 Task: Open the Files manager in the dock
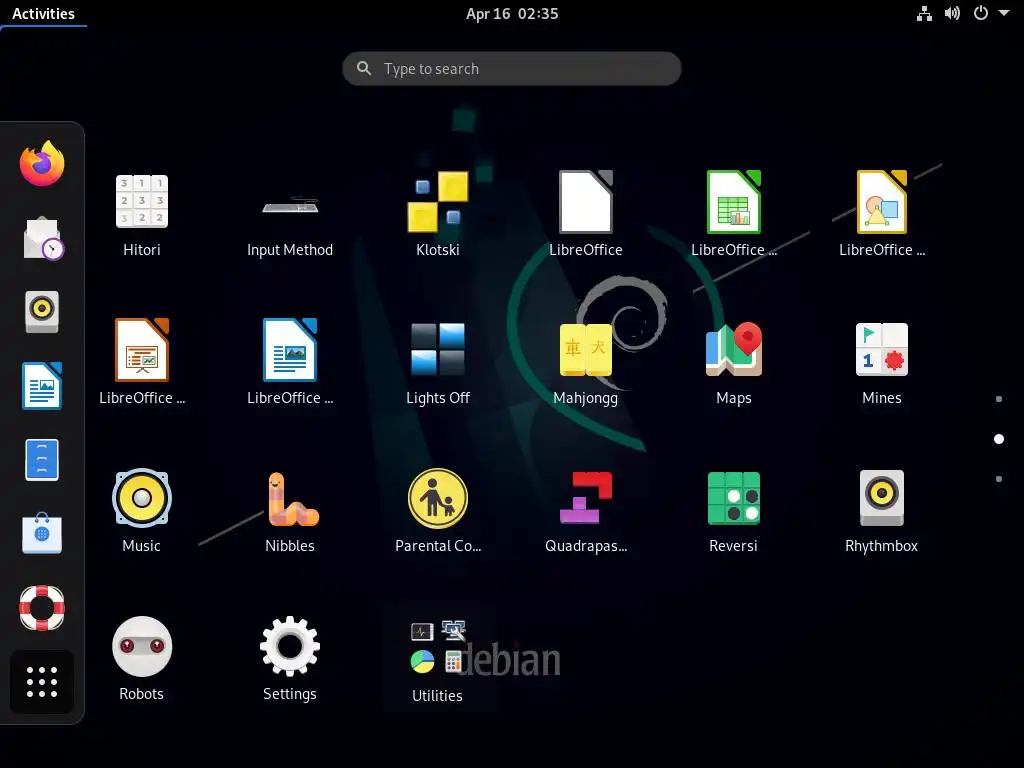pyautogui.click(x=42, y=460)
